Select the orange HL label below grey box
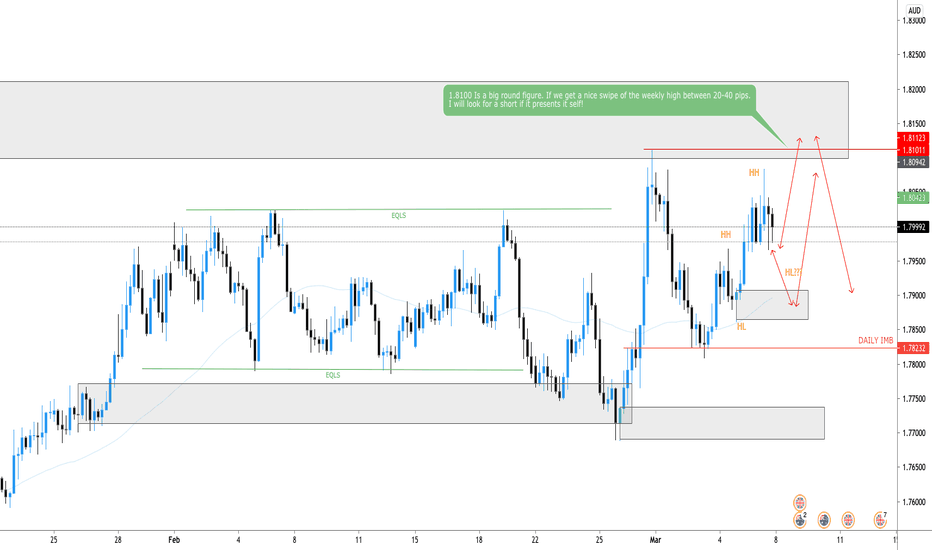The width and height of the screenshot is (932, 550). pos(741,326)
